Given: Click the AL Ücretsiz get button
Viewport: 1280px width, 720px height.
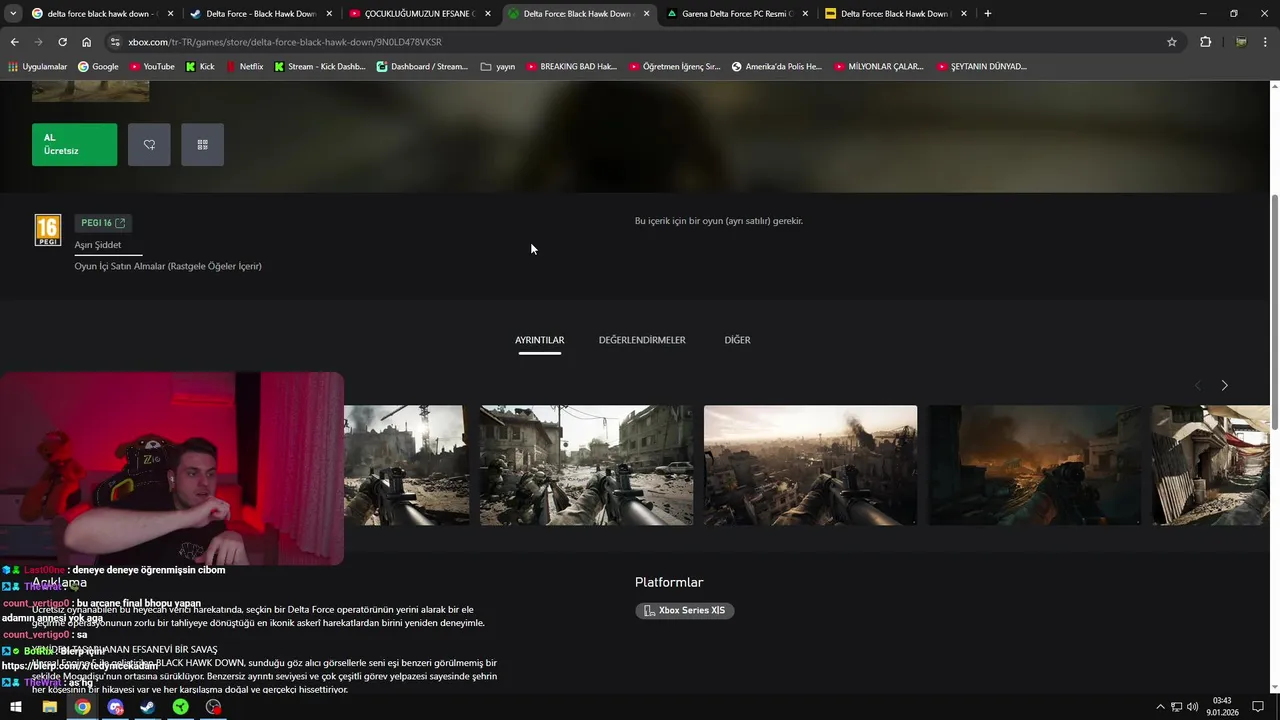Looking at the screenshot, I should (74, 145).
